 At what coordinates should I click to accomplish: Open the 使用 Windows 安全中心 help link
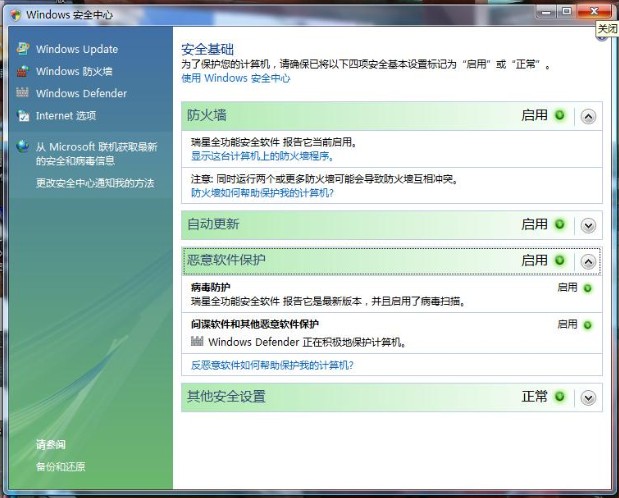pyautogui.click(x=236, y=78)
